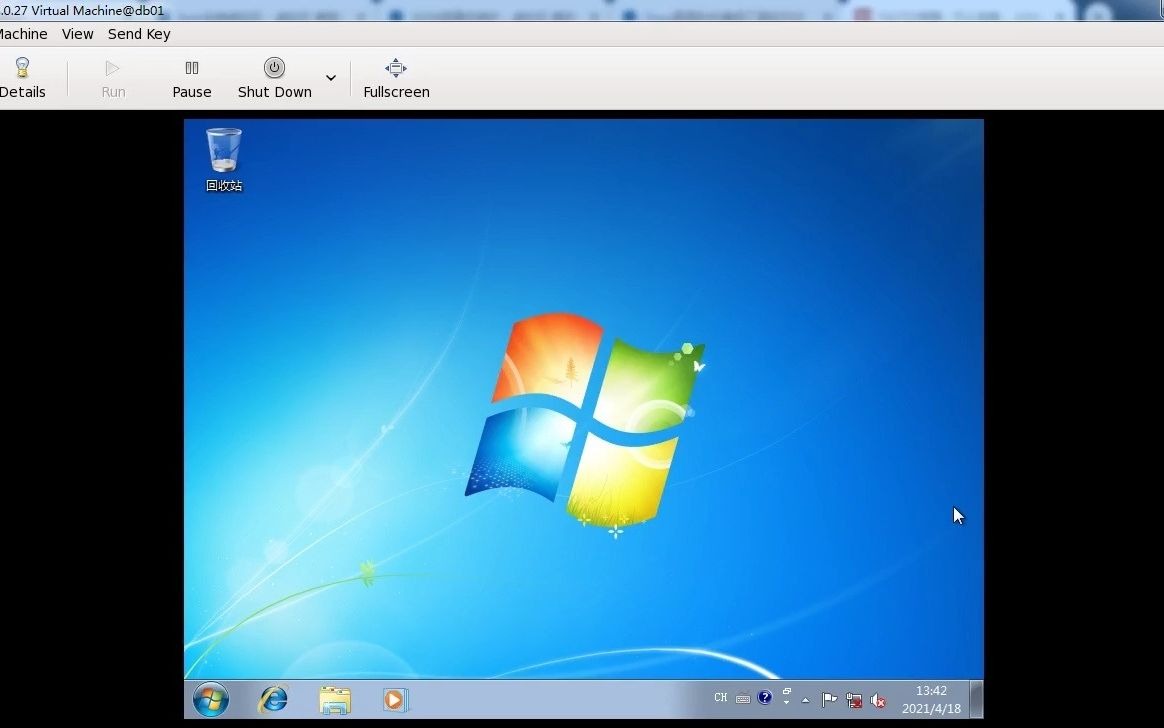This screenshot has width=1164, height=728.
Task: Open Windows Explorer folder on taskbar
Action: point(335,700)
